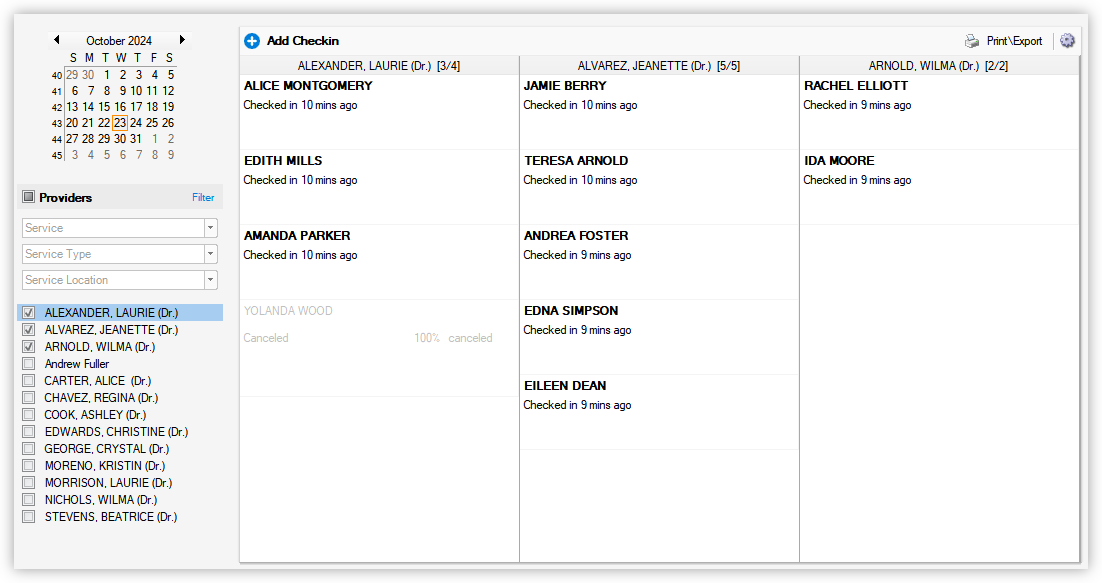Click the ARNOLD, WILMA column header
The image size is (1102, 583).
pos(938,64)
